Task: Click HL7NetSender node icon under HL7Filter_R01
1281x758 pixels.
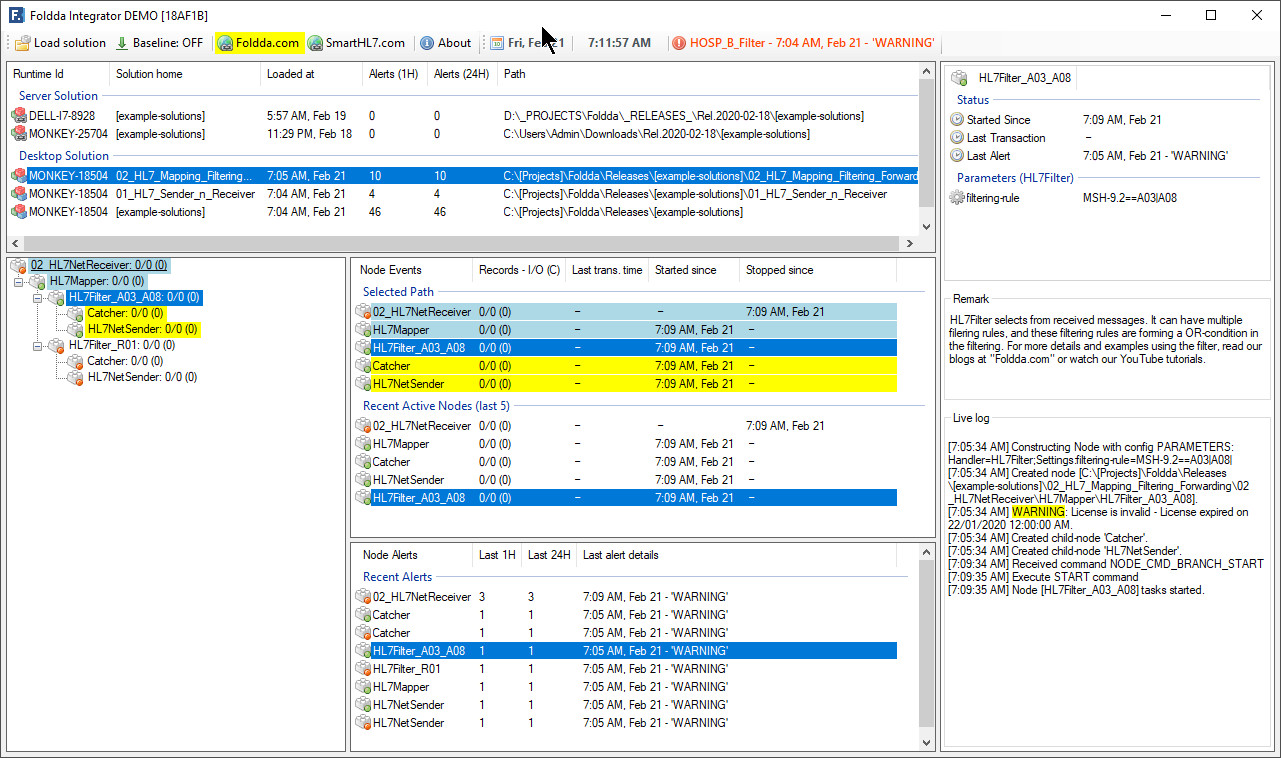Action: coord(75,377)
